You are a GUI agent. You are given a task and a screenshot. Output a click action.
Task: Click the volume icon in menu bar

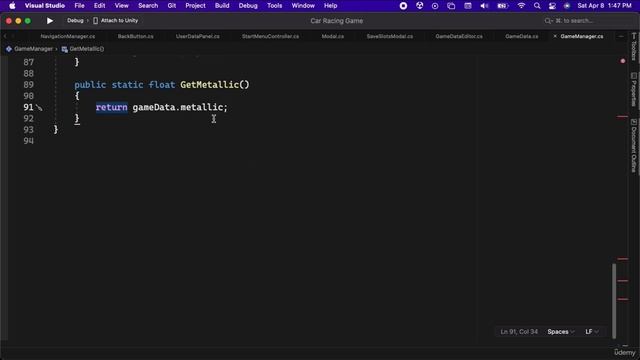(x=484, y=6)
